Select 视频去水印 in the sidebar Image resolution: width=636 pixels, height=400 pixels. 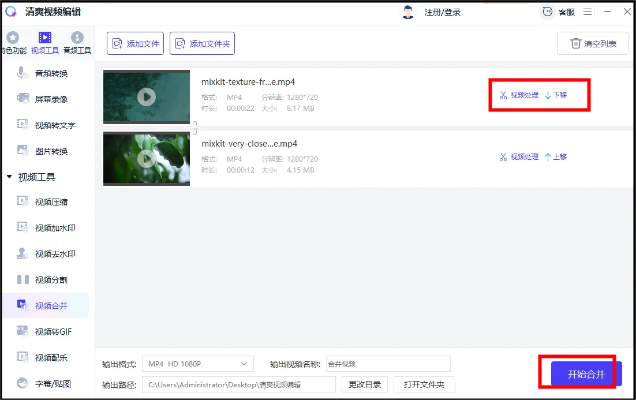pos(45,254)
